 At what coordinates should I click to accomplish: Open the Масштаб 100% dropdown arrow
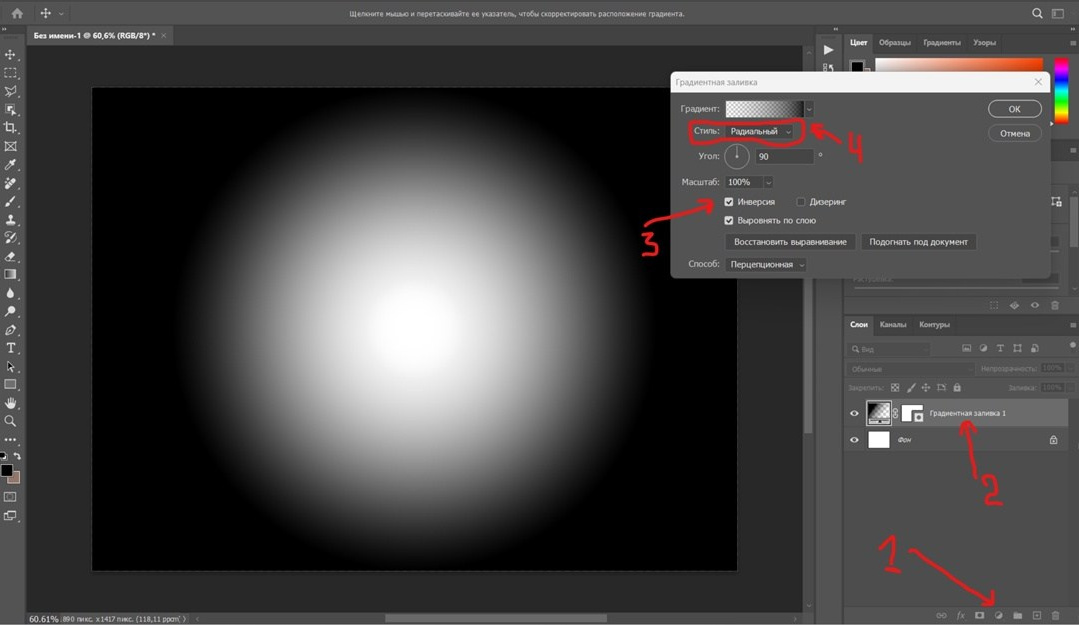coord(768,182)
